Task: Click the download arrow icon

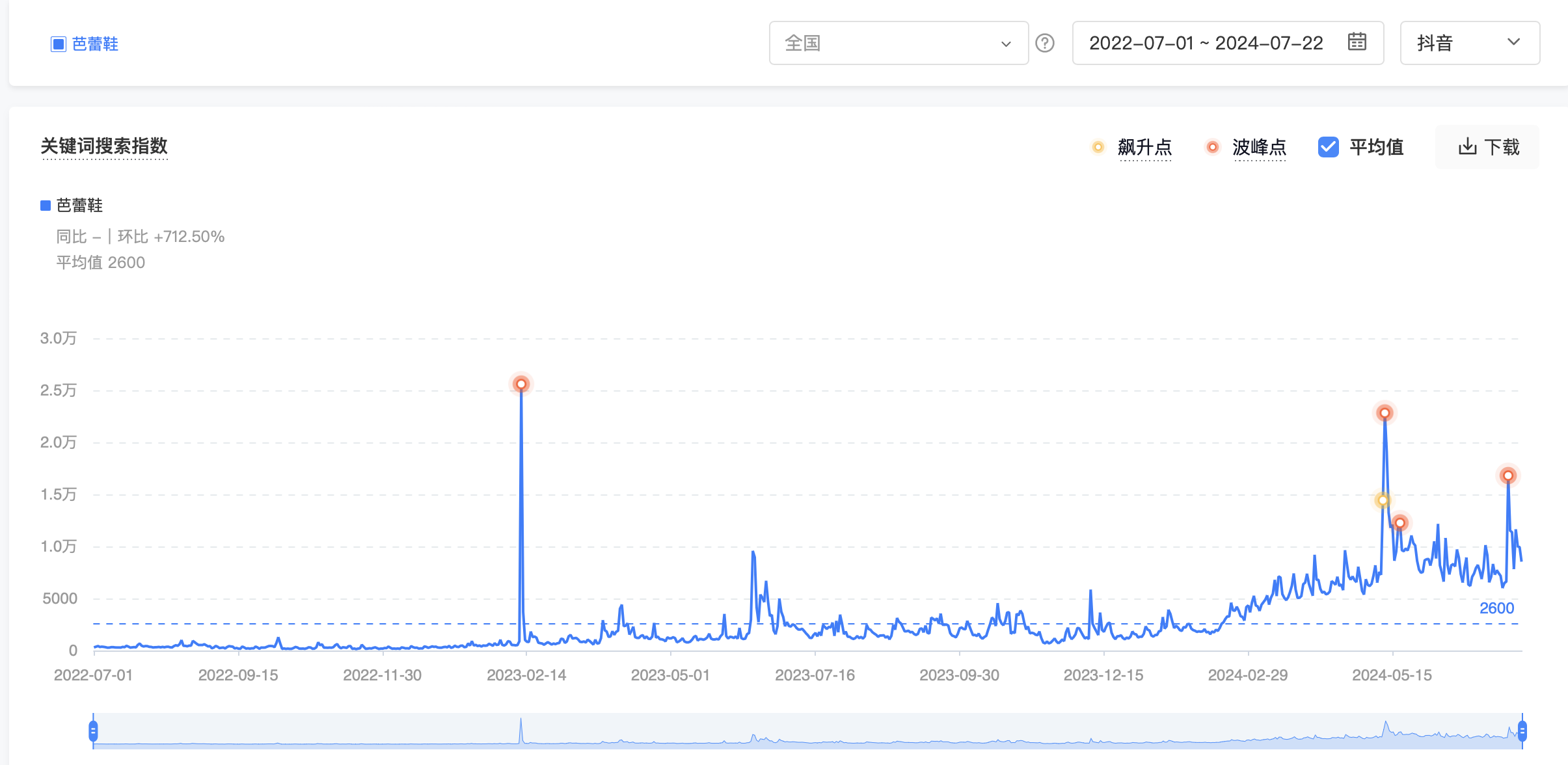Action: [x=1467, y=147]
